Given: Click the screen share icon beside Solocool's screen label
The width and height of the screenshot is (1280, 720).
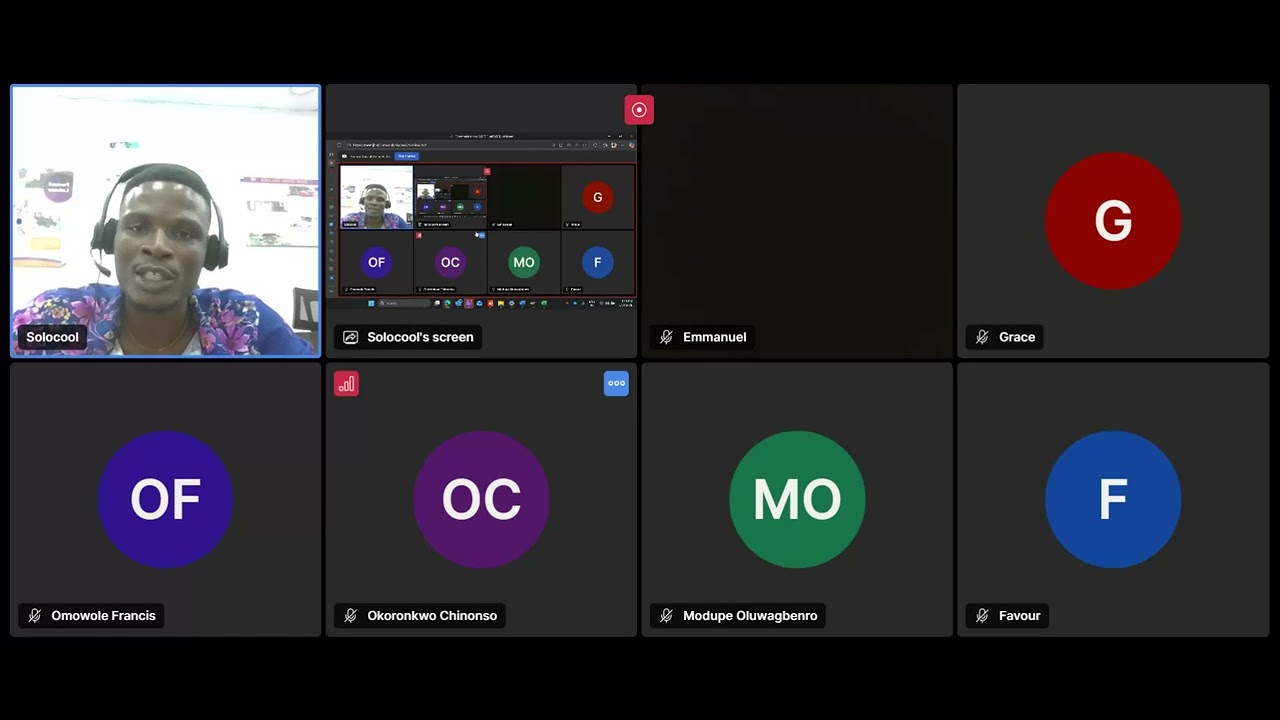Looking at the screenshot, I should point(350,337).
